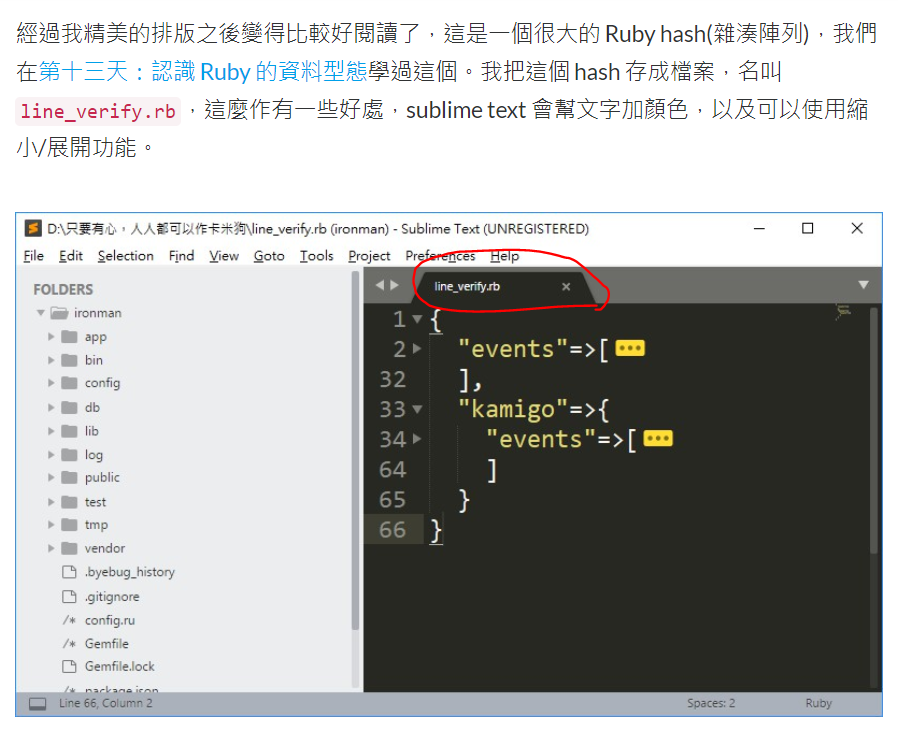Screen dimensions: 898x739
Task: Open the .gitignore file
Action: pyautogui.click(x=112, y=596)
